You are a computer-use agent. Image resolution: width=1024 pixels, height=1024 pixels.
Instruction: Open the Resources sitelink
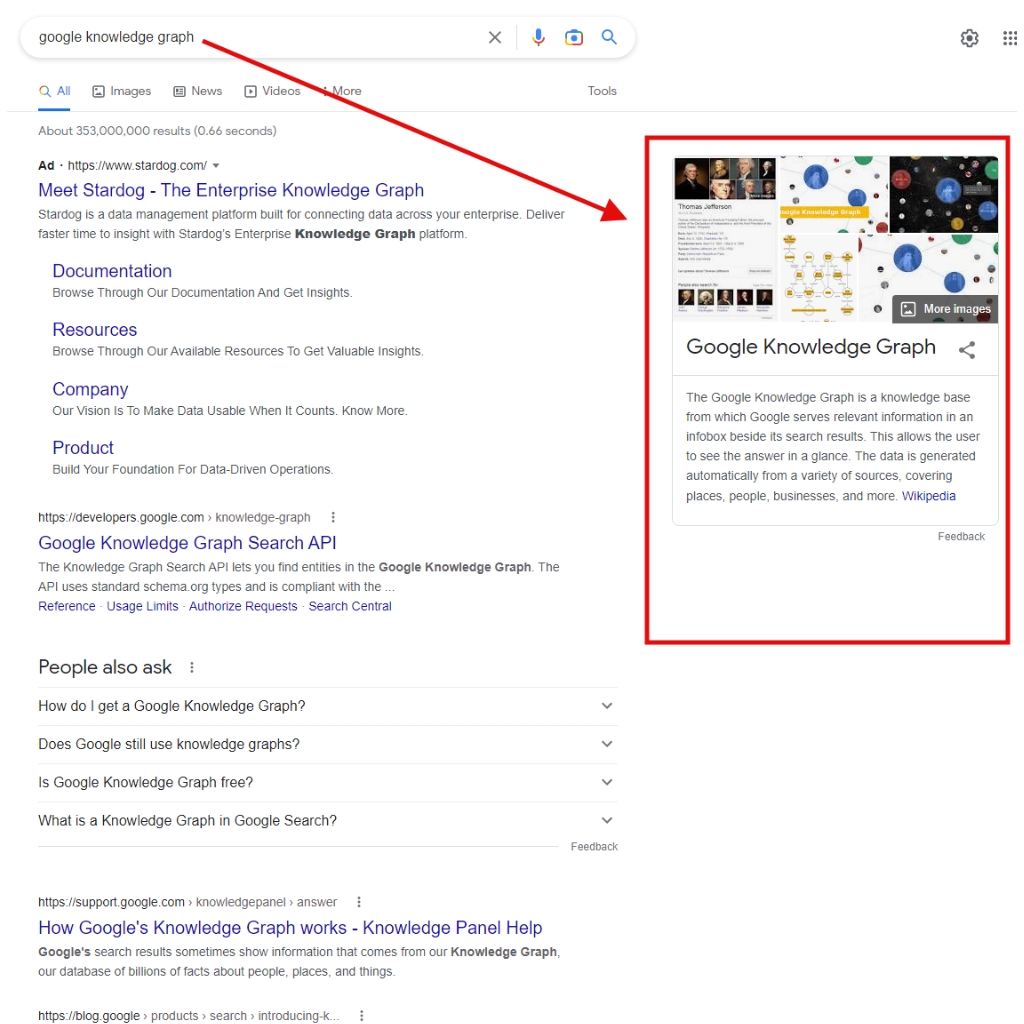(95, 330)
